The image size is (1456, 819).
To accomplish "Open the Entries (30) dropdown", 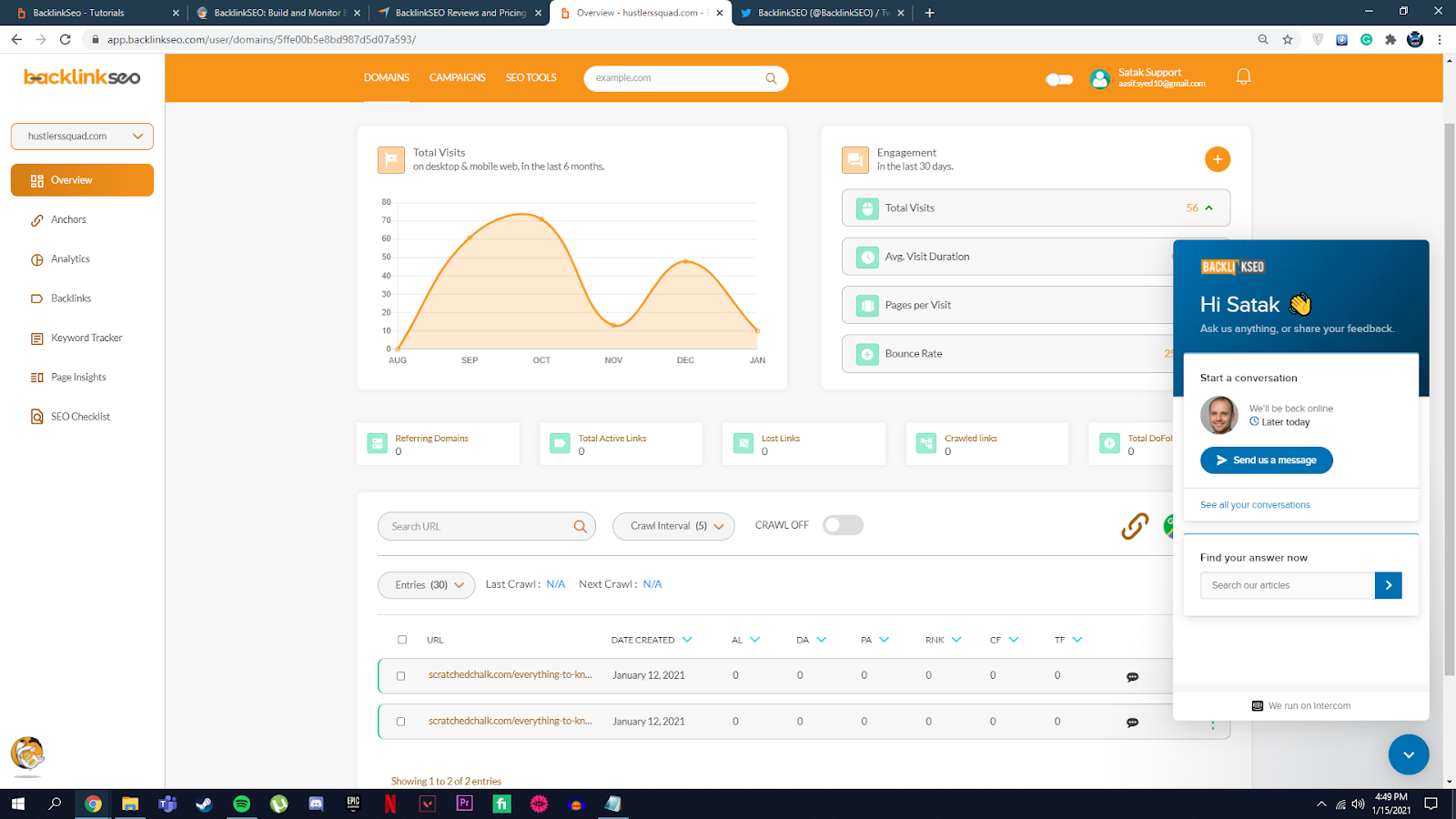I will point(426,585).
